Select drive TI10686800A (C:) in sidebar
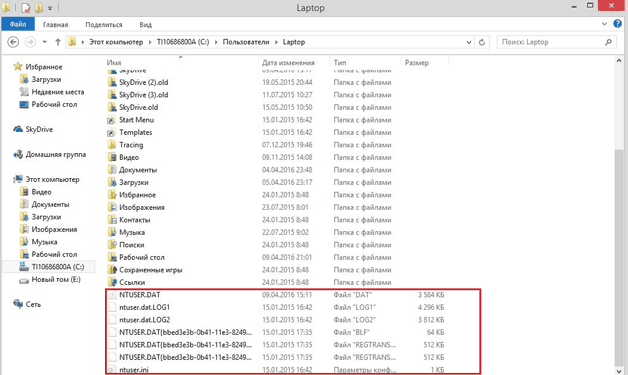The height and width of the screenshot is (375, 628). 58,267
